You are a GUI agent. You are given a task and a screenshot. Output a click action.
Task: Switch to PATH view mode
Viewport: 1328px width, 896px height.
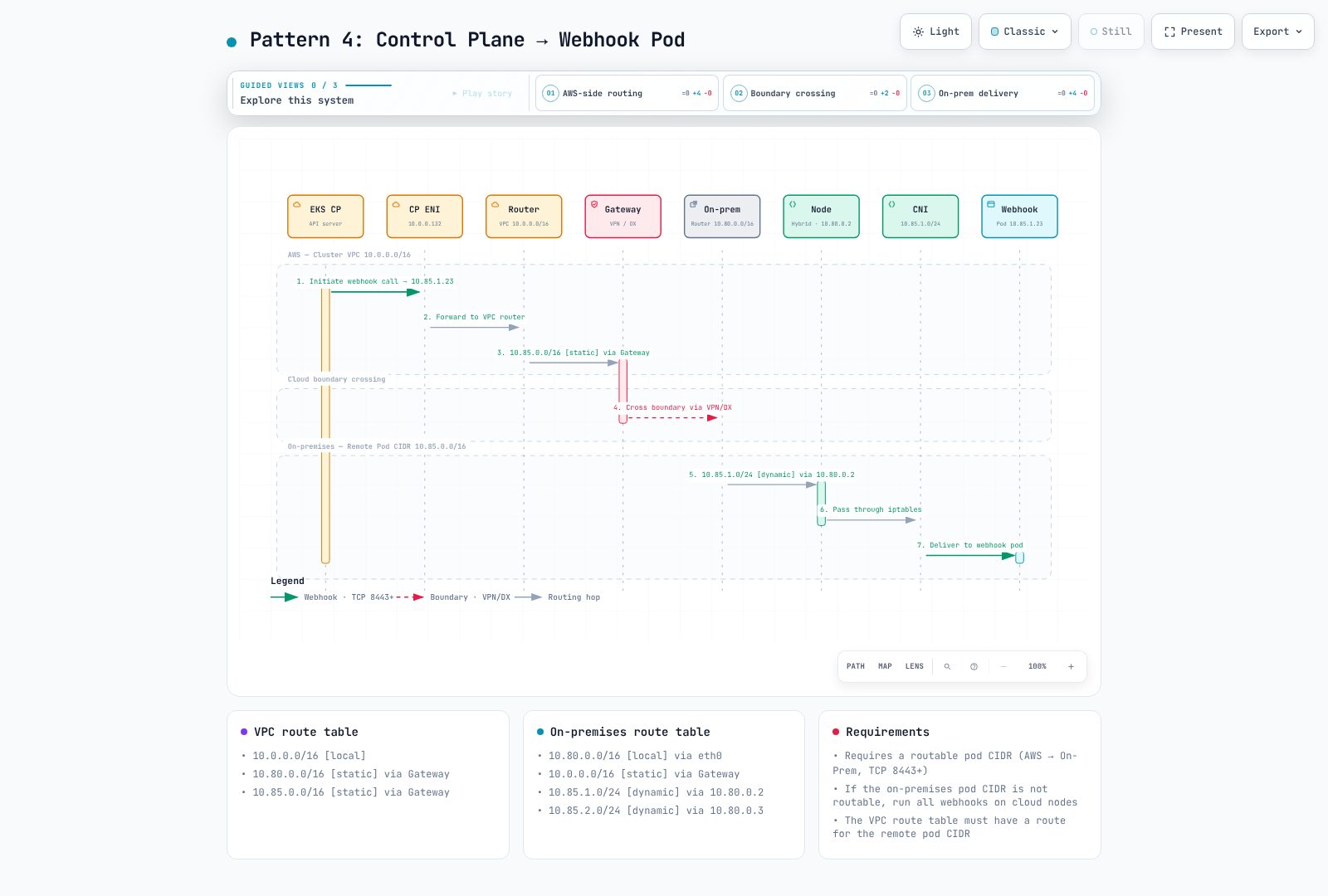[856, 666]
